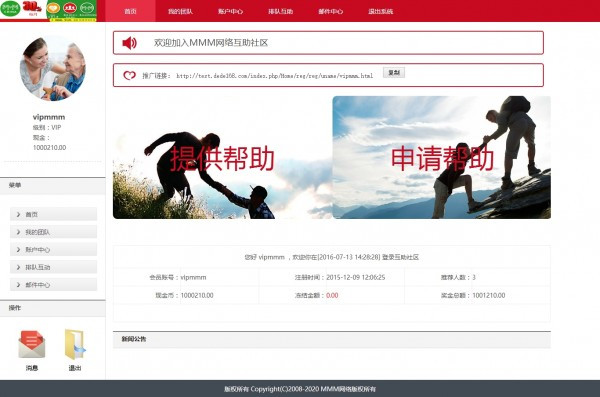Viewport: 600px width, 397px height.
Task: Click the 申请帮助 banner
Action: click(442, 157)
